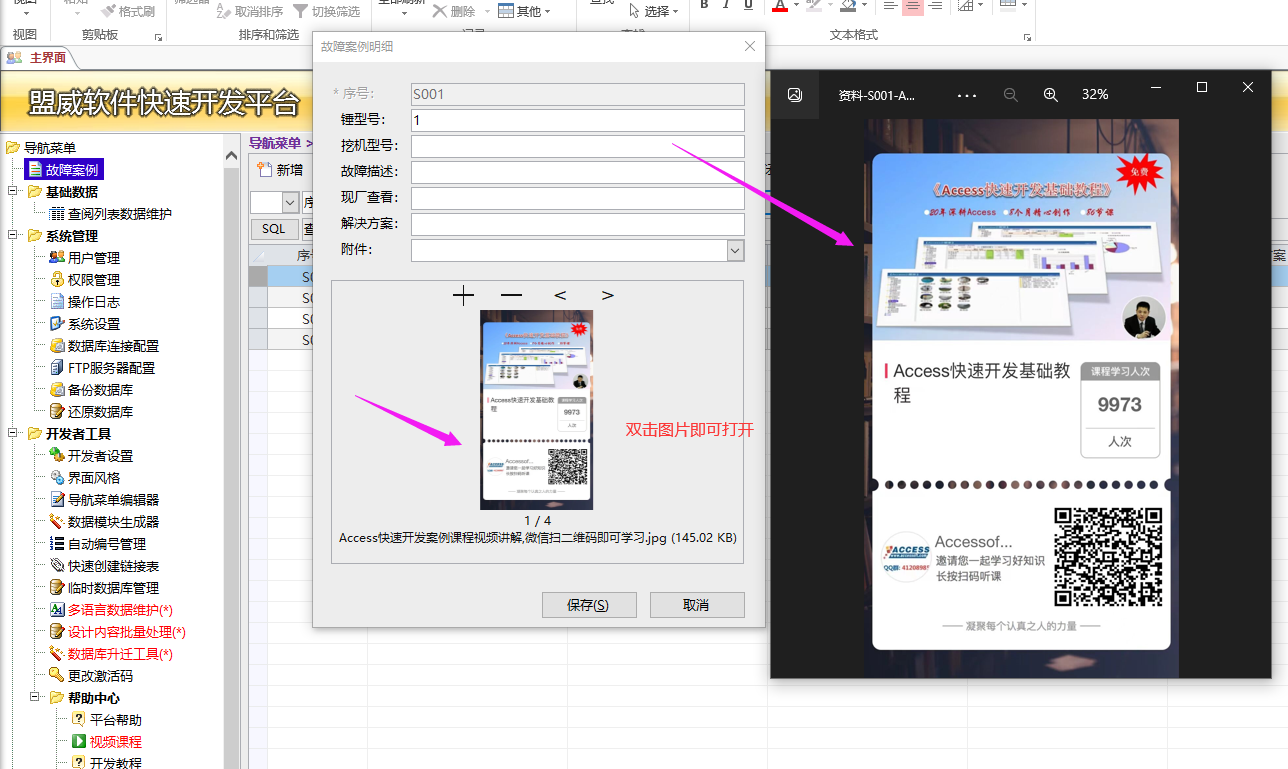This screenshot has height=769, width=1288.
Task: Click the 故障描述 input field
Action: click(x=578, y=172)
